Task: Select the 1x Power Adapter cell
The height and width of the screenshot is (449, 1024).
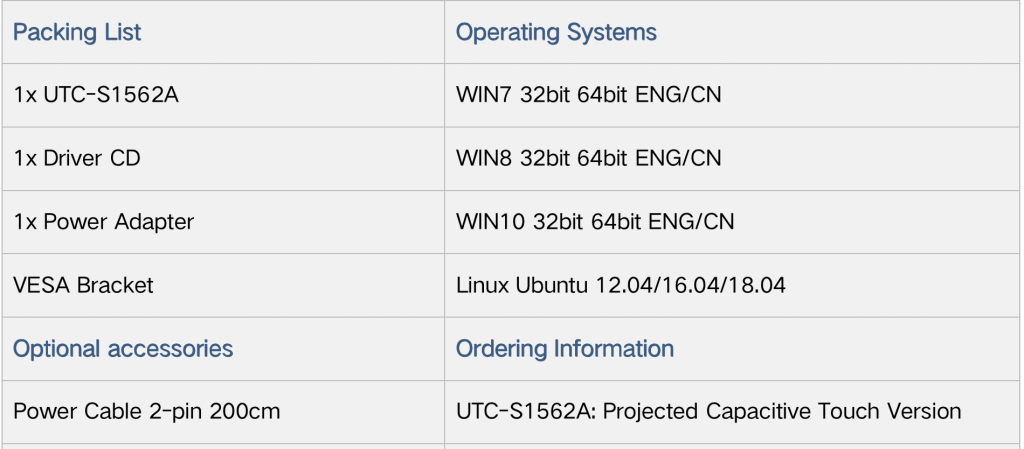Action: (x=223, y=222)
